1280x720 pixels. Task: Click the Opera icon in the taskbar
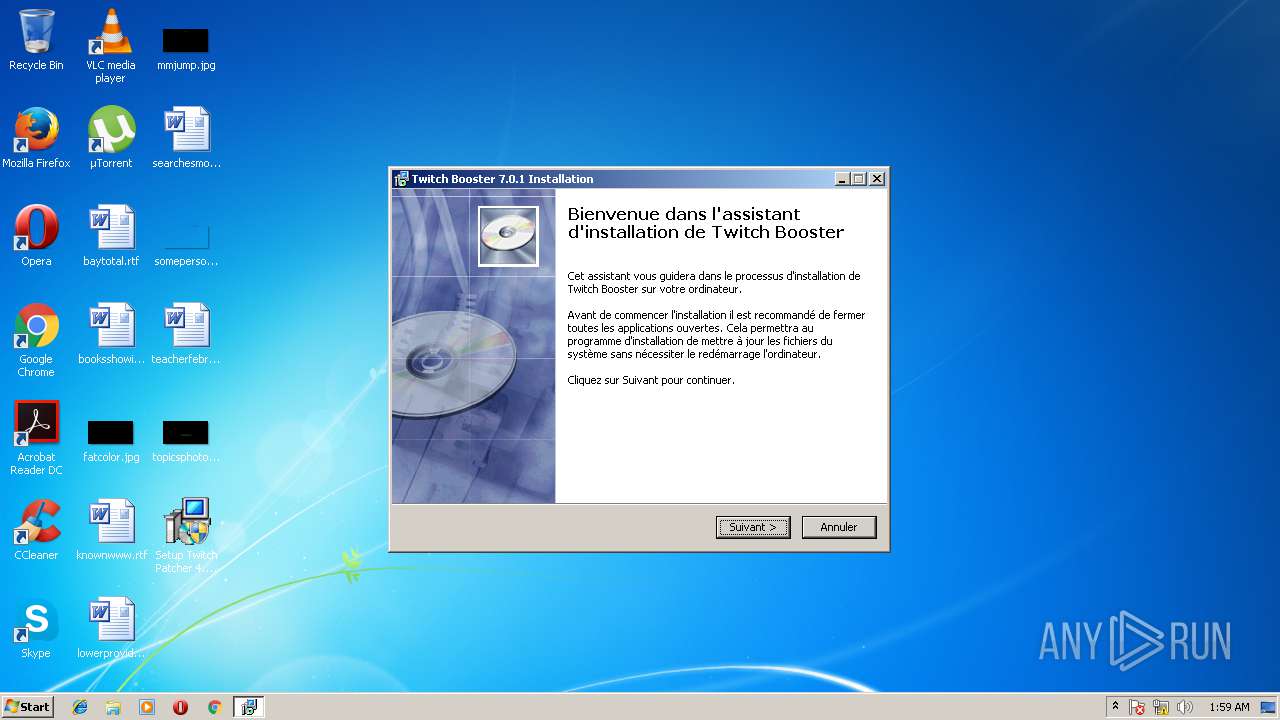pyautogui.click(x=180, y=707)
